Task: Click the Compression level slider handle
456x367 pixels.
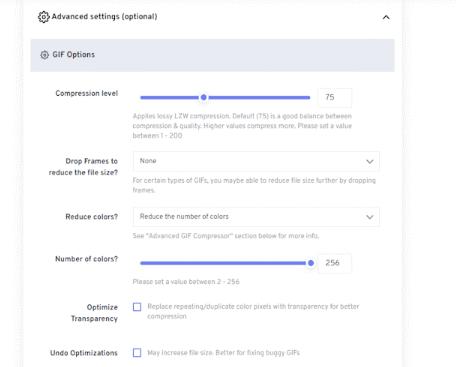Action: [204, 97]
